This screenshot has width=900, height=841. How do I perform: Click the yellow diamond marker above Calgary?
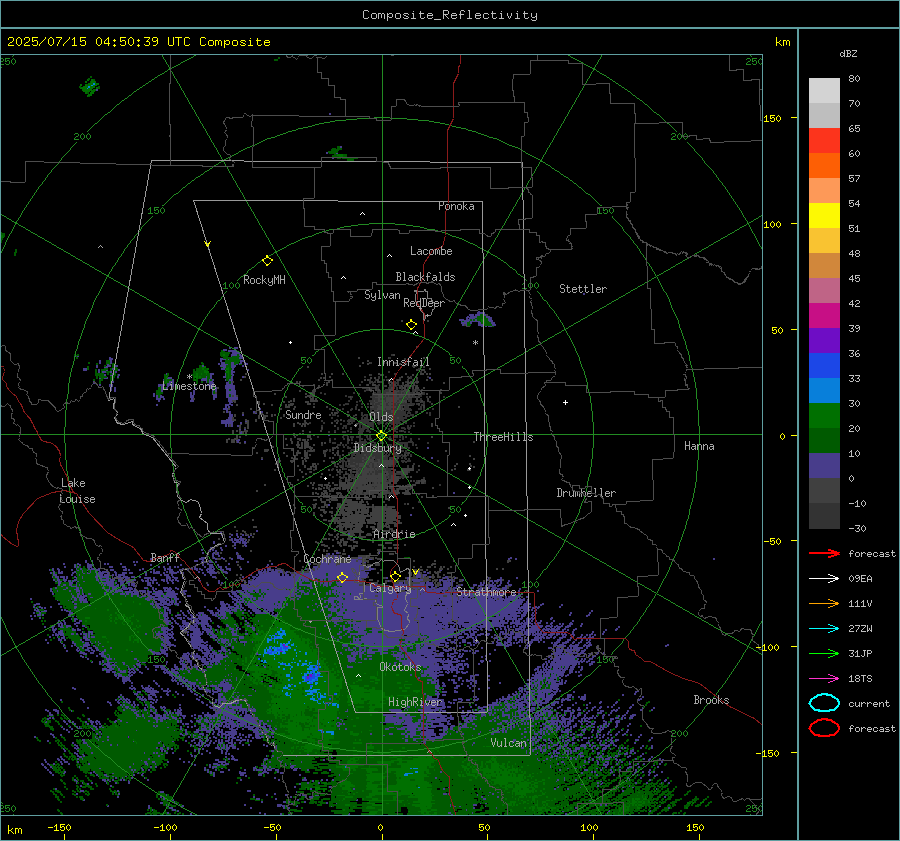[395, 576]
